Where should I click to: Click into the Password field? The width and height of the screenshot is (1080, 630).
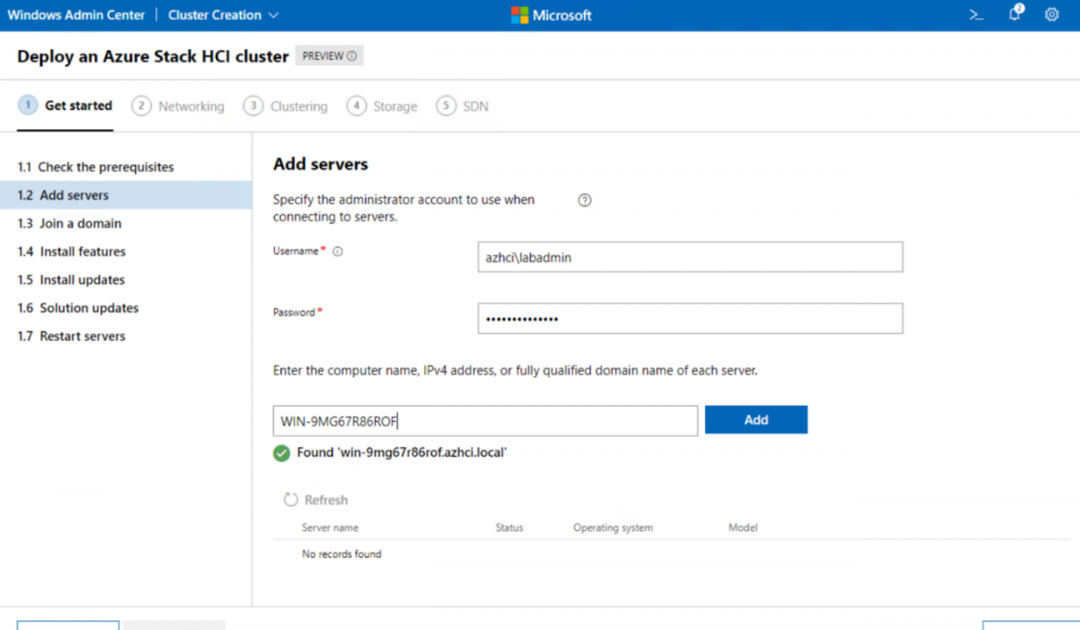(x=690, y=319)
